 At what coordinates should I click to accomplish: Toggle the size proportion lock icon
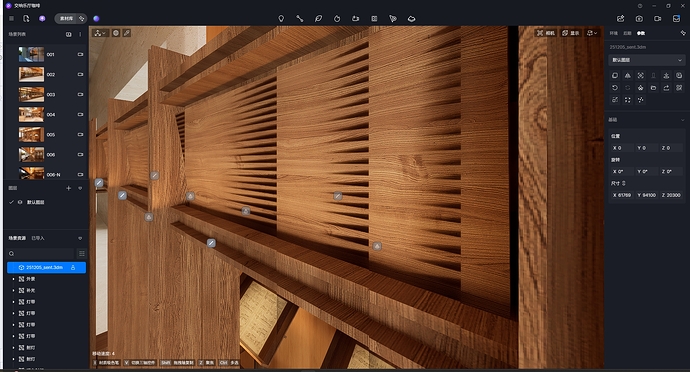click(624, 183)
